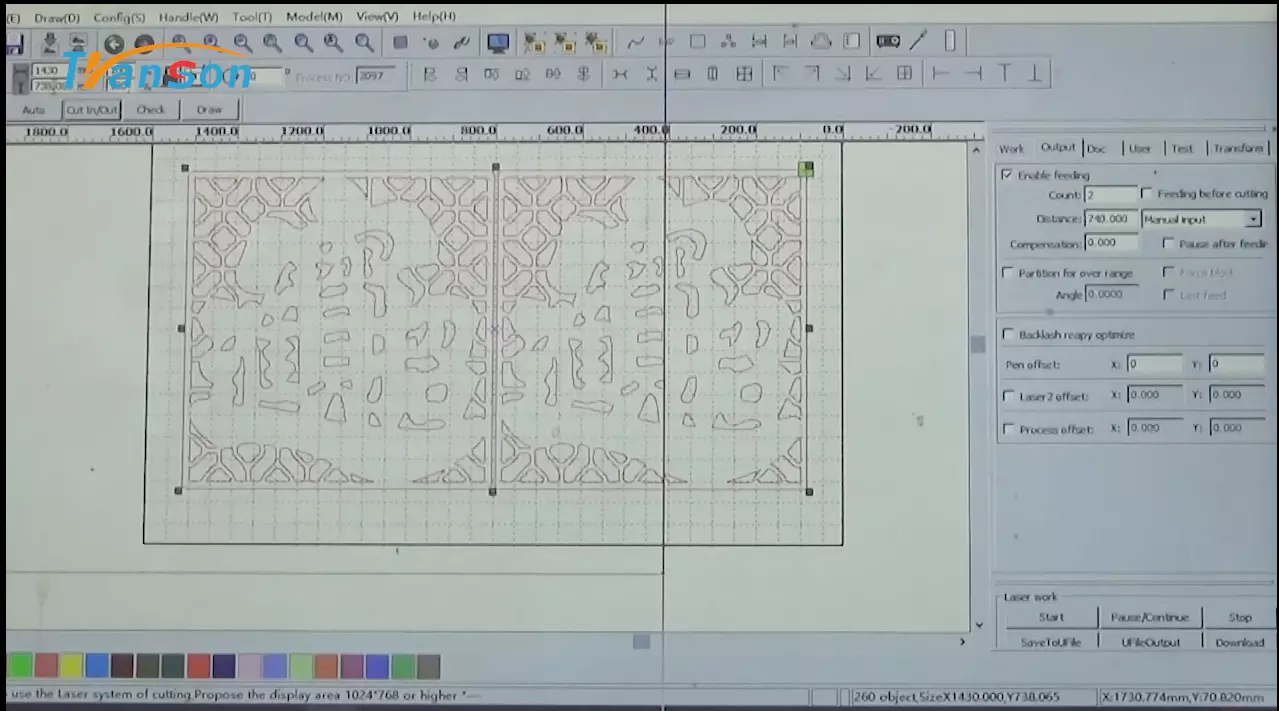Select the rectangle draw tool icon
The height and width of the screenshot is (711, 1279).
click(698, 42)
